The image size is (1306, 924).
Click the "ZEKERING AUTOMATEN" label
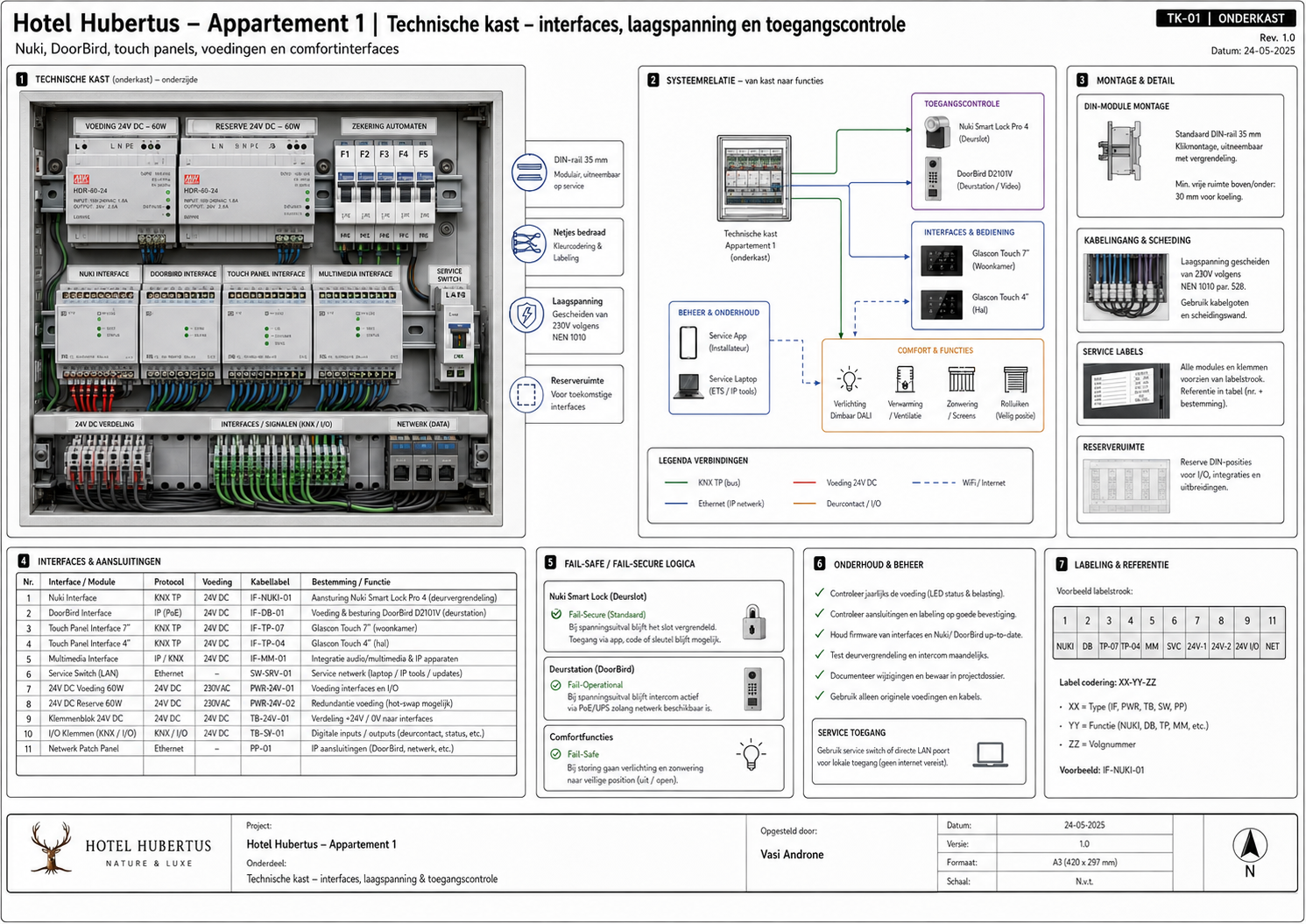pyautogui.click(x=389, y=126)
